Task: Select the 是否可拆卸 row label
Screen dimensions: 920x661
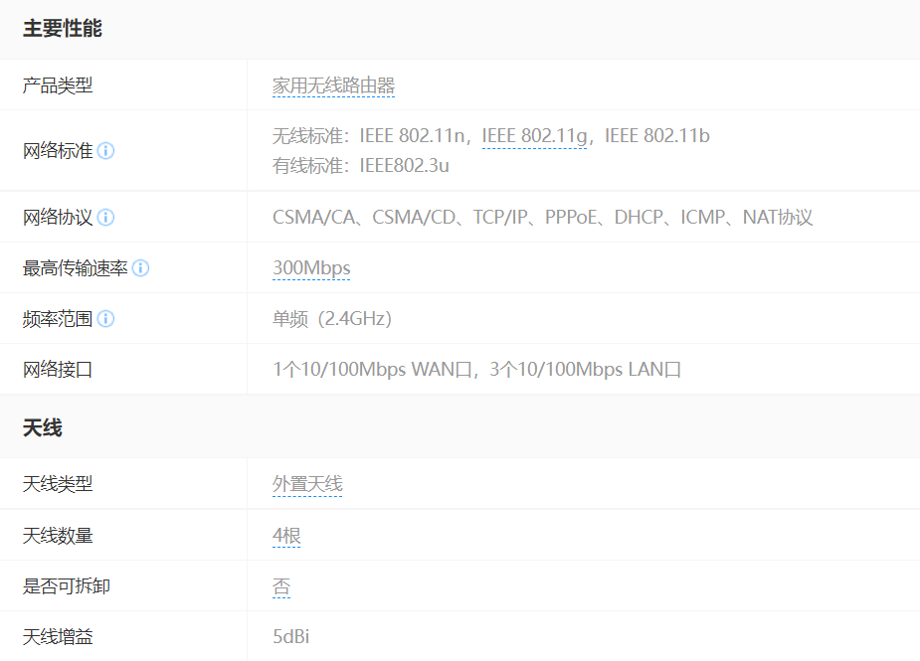Action: pos(66,587)
